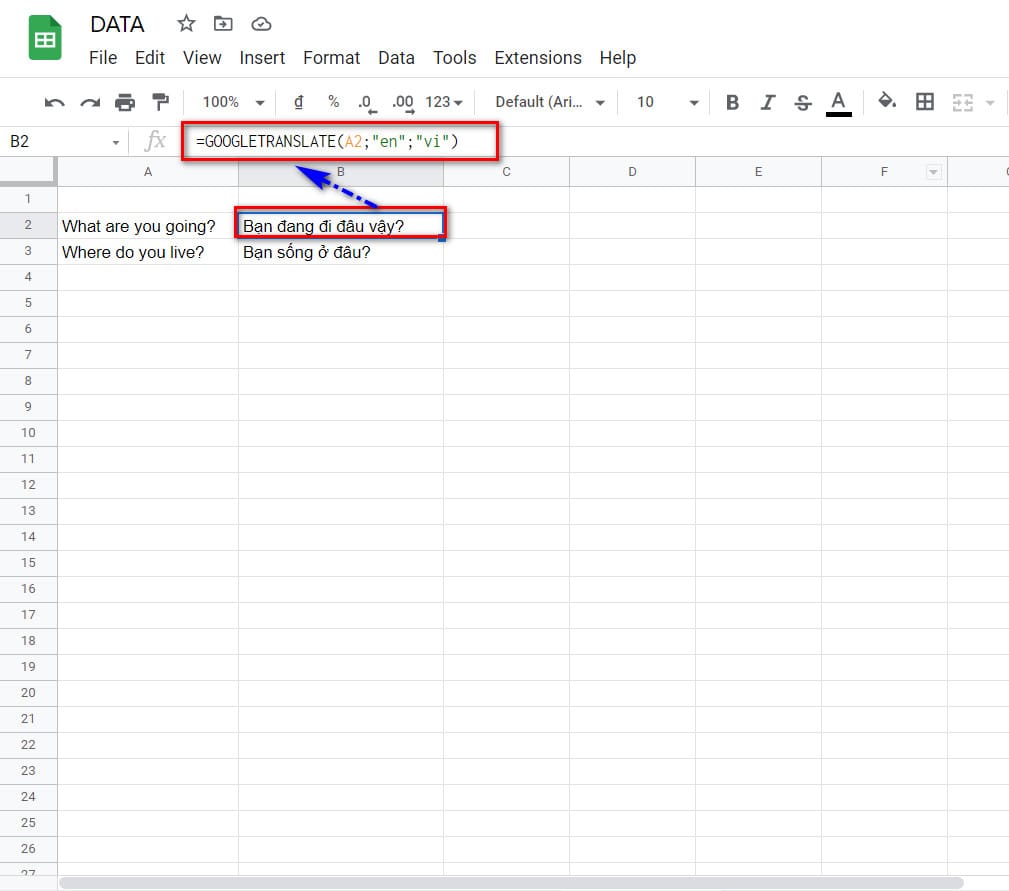Image resolution: width=1009 pixels, height=891 pixels.
Task: Open the Google Sheets home icon
Action: click(45, 39)
